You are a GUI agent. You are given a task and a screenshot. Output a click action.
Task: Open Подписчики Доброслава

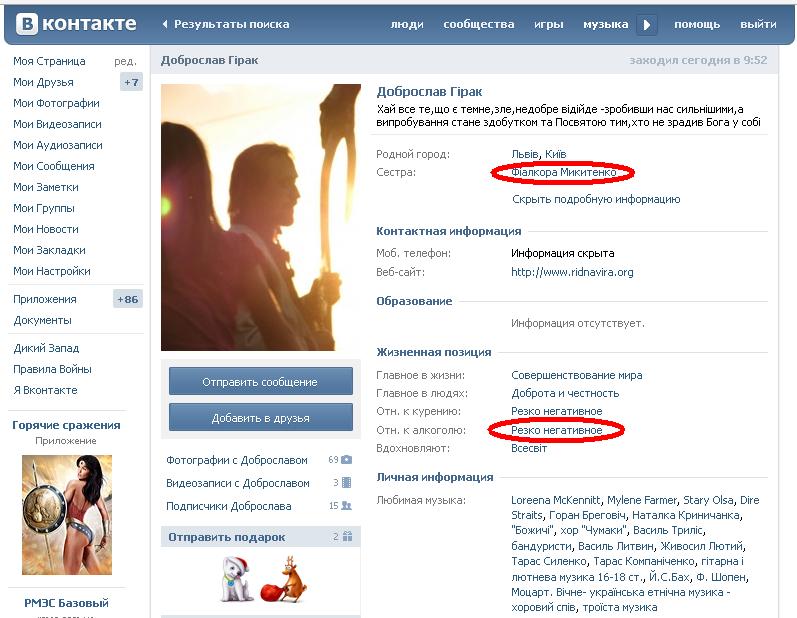click(229, 506)
